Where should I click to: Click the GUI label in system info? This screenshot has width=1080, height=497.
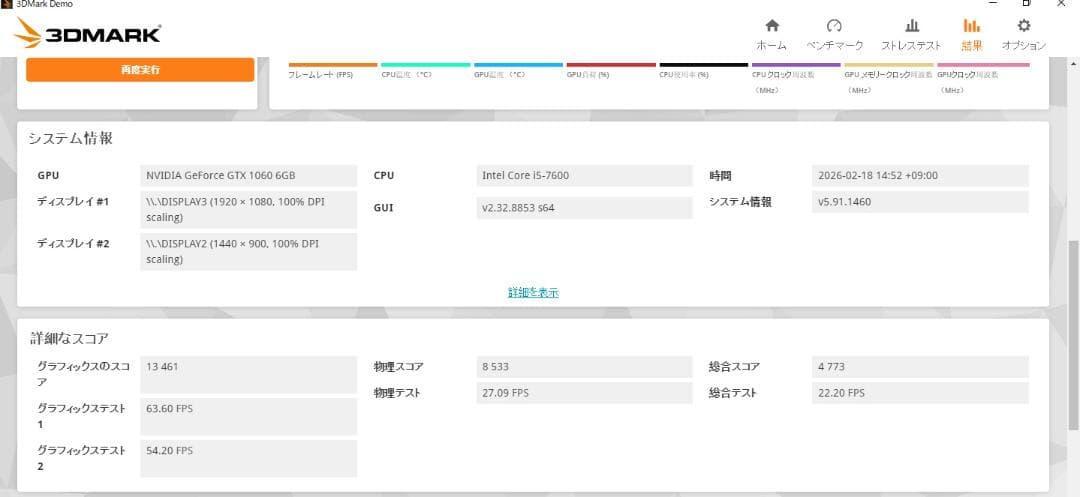pyautogui.click(x=383, y=207)
